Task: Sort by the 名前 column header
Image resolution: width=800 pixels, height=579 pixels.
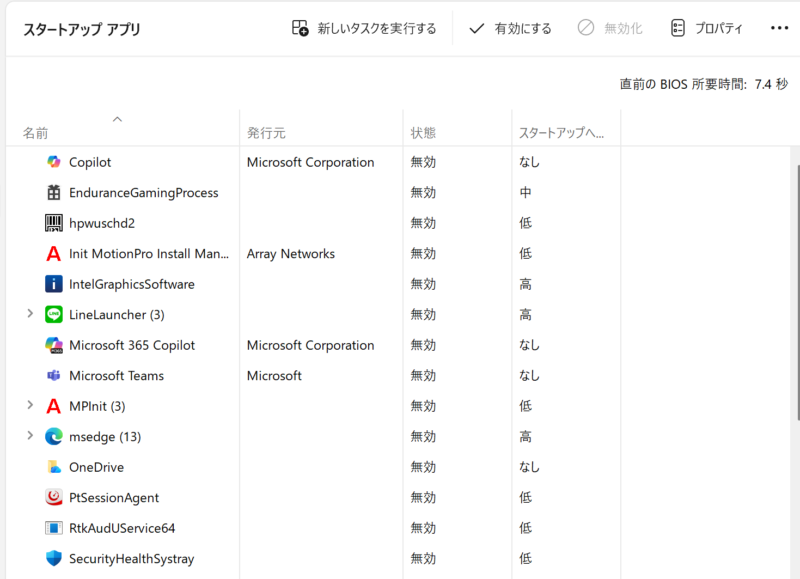Action: (36, 133)
